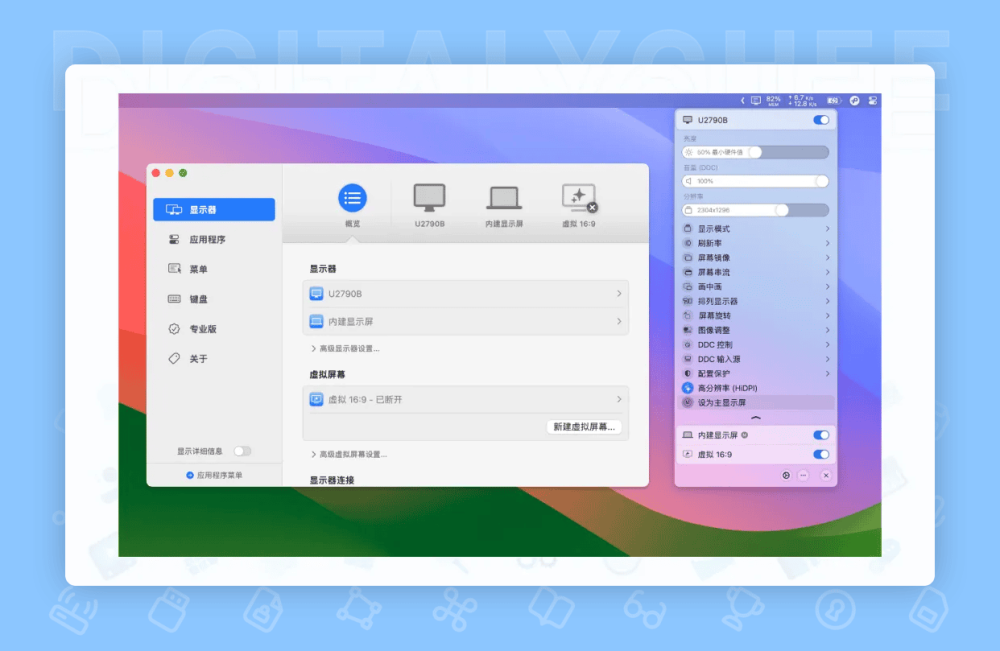The height and width of the screenshot is (651, 1000).
Task: Click the 配置保护 shield icon in the popup
Action: click(x=688, y=374)
